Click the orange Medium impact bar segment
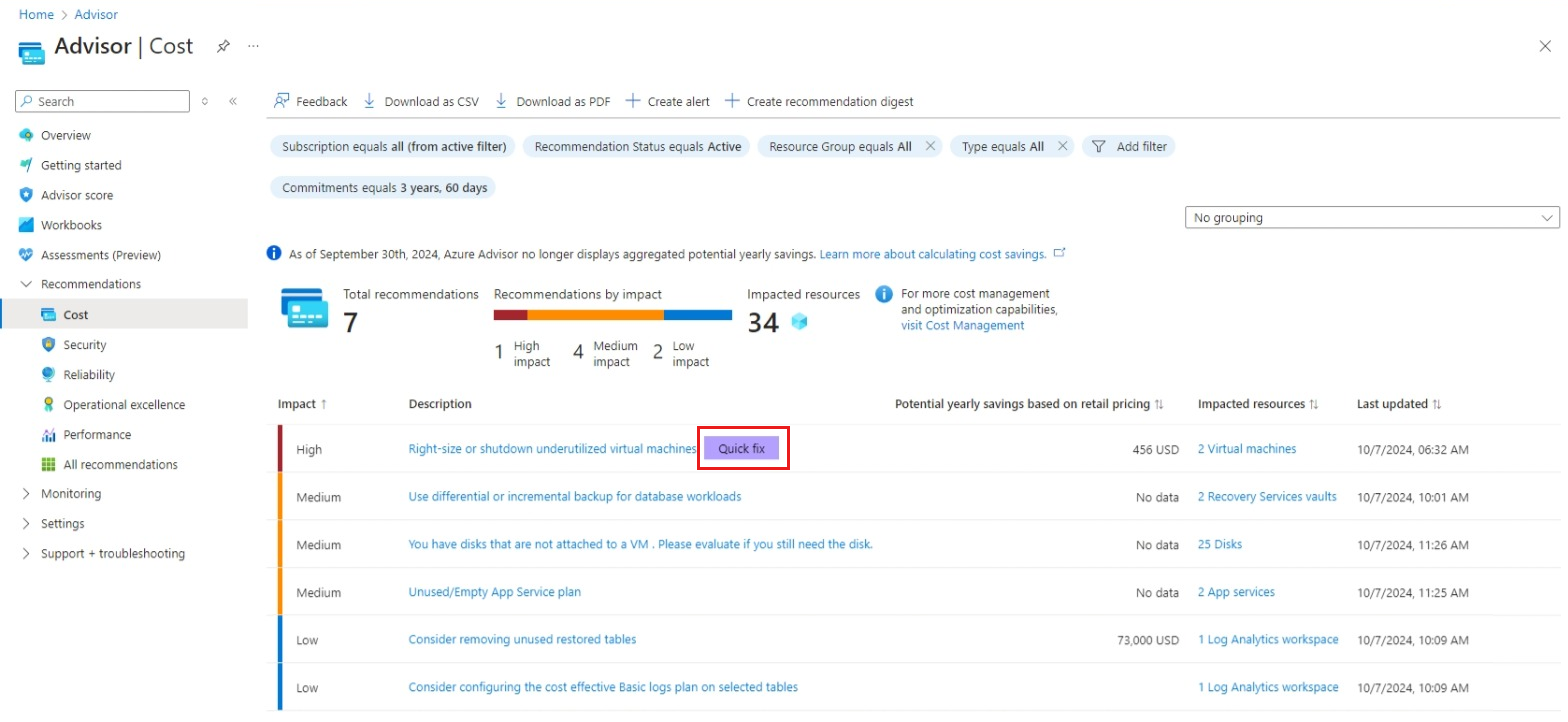The width and height of the screenshot is (1568, 722). click(595, 315)
